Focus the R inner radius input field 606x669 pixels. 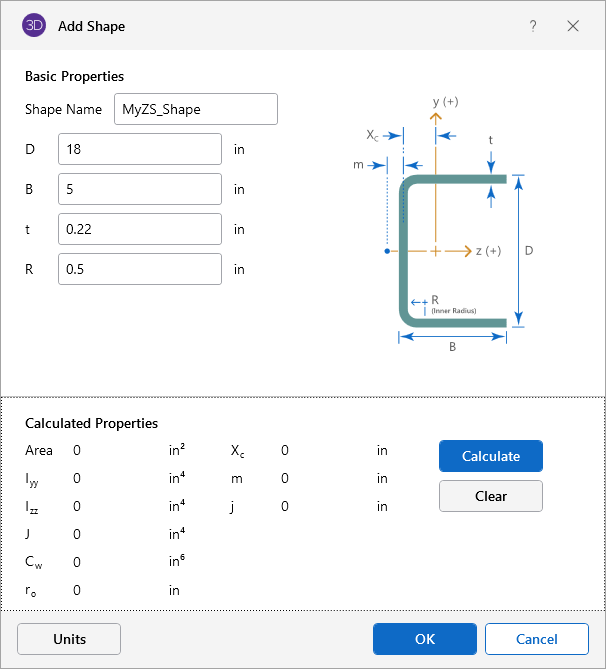(x=140, y=269)
